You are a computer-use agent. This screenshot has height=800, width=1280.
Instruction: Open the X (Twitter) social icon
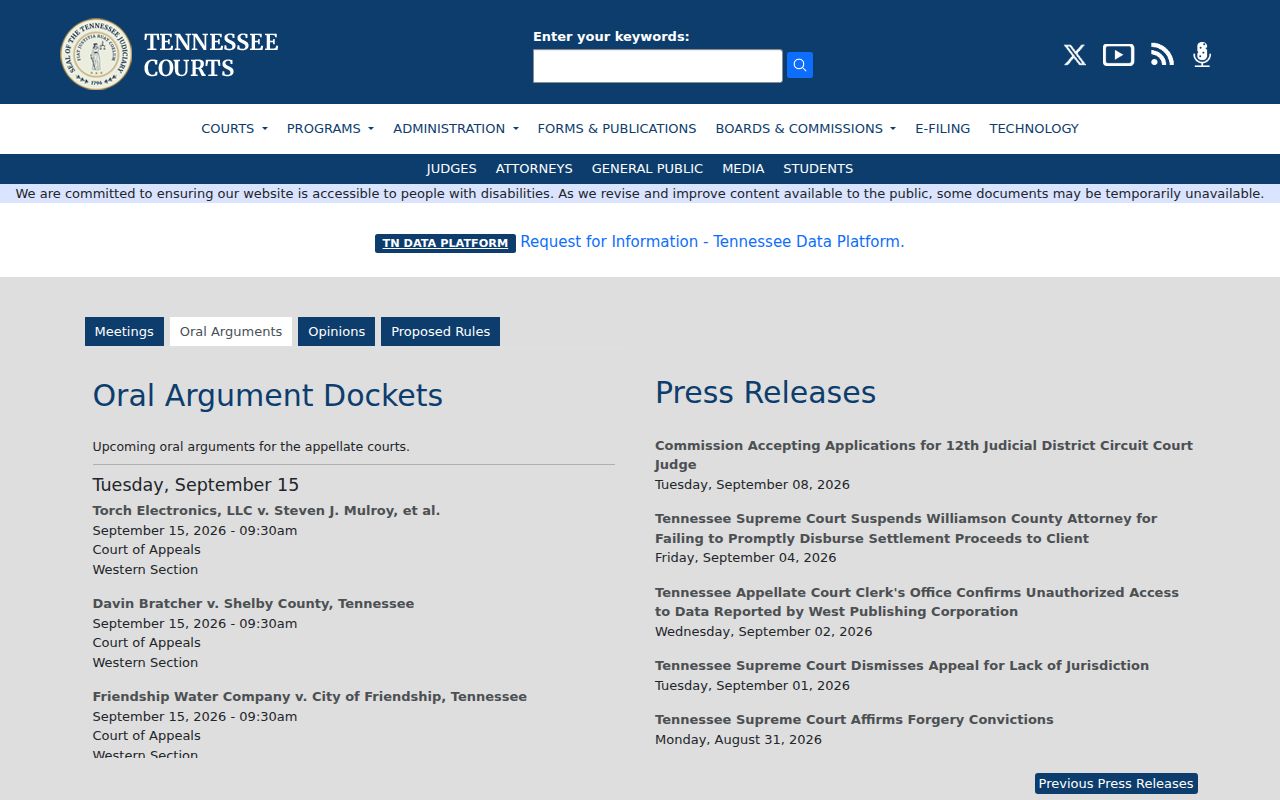tap(1075, 55)
